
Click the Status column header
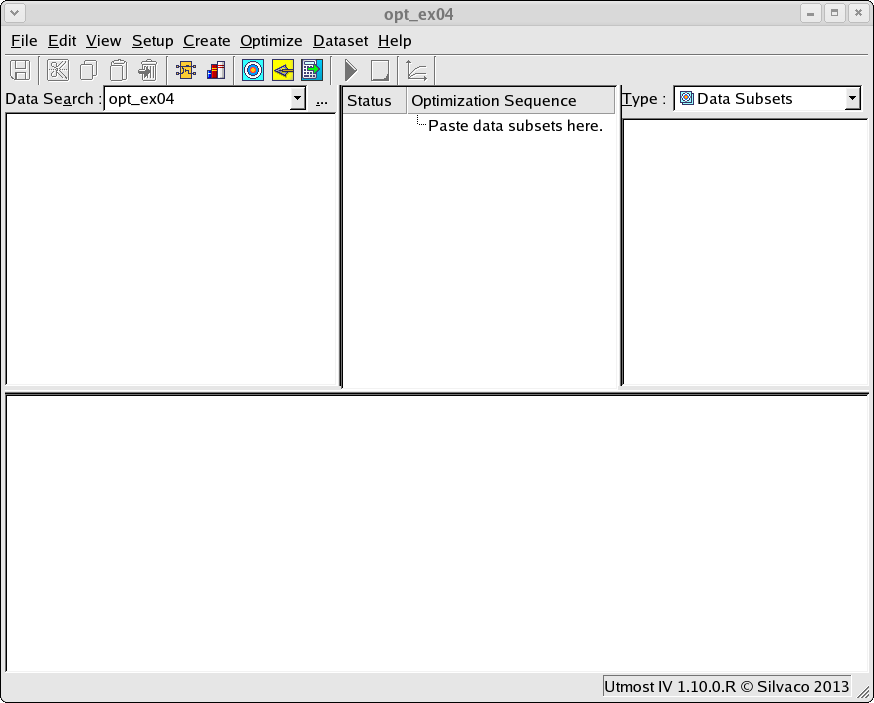pos(375,101)
